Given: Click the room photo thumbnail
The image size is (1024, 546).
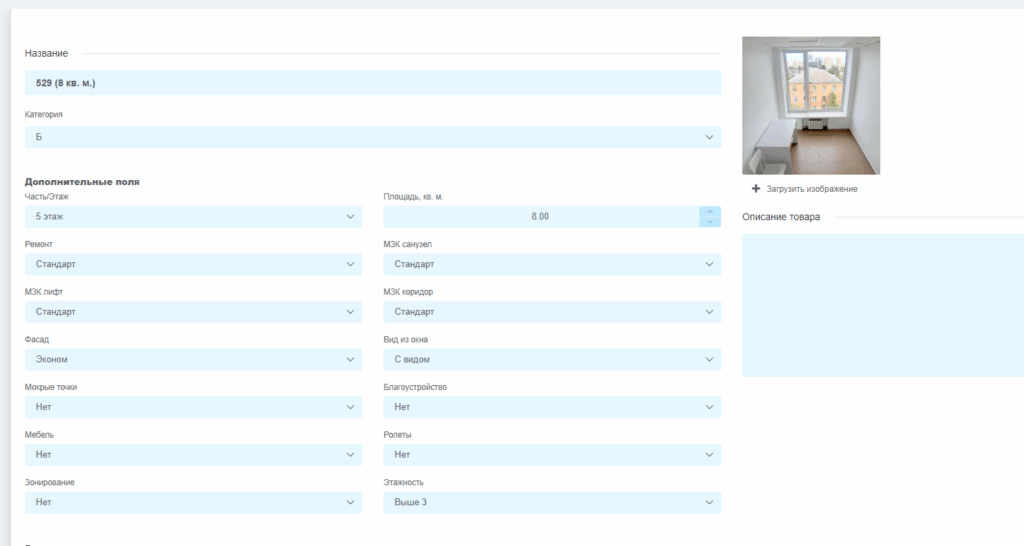Looking at the screenshot, I should (810, 105).
